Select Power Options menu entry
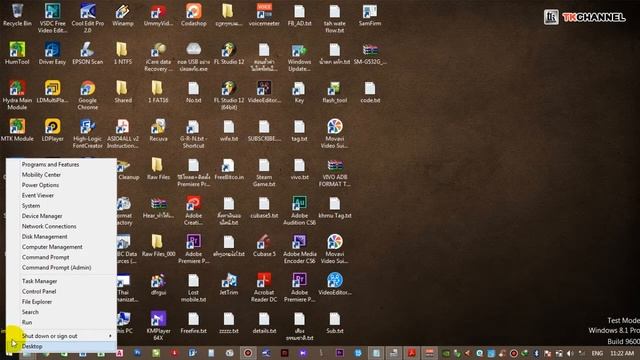The width and height of the screenshot is (640, 360). [40, 185]
